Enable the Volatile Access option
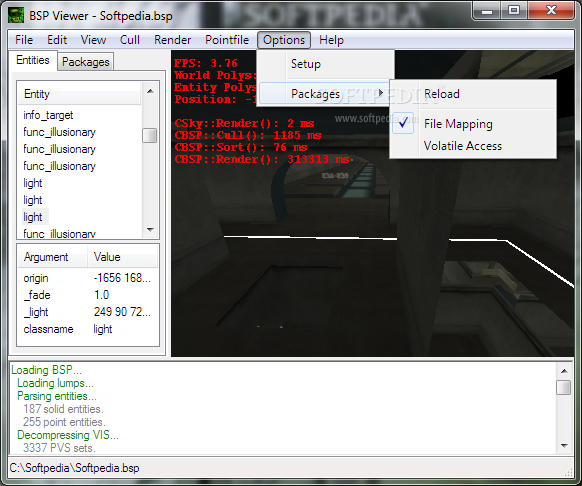The width and height of the screenshot is (582, 486). pos(473,146)
